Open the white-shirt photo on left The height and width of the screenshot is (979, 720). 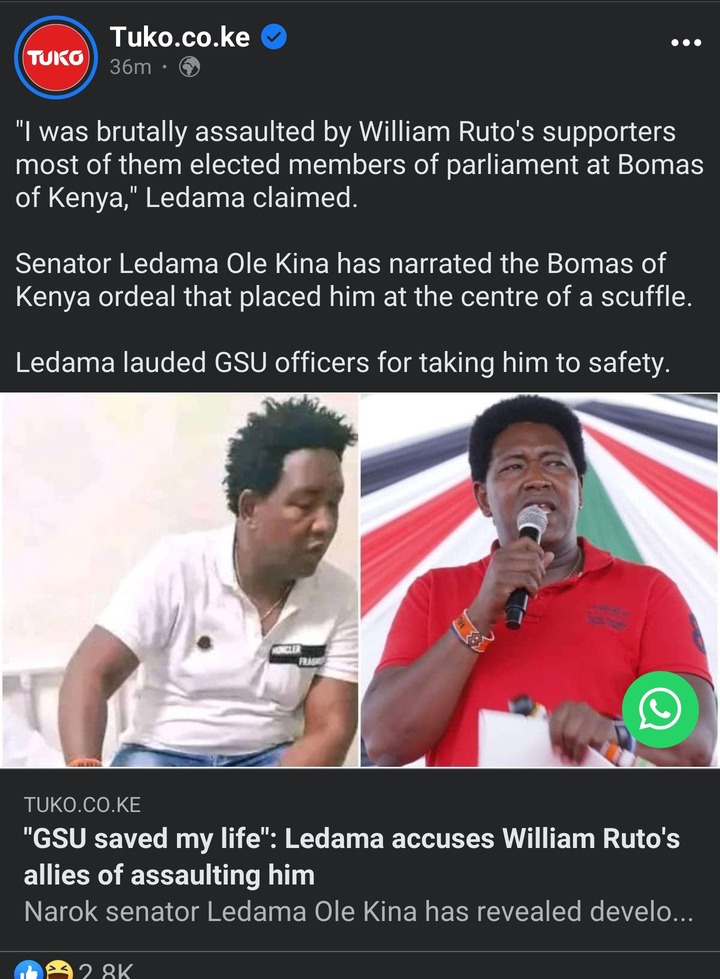[x=180, y=580]
